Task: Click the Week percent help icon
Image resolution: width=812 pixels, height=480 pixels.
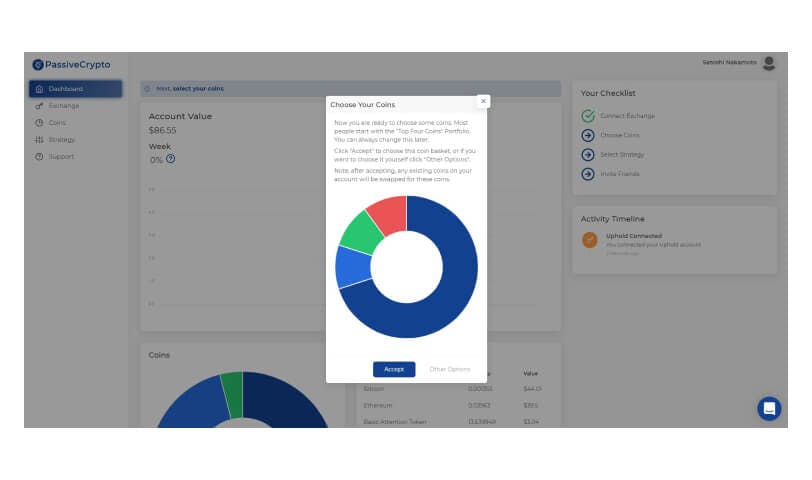Action: [x=170, y=159]
